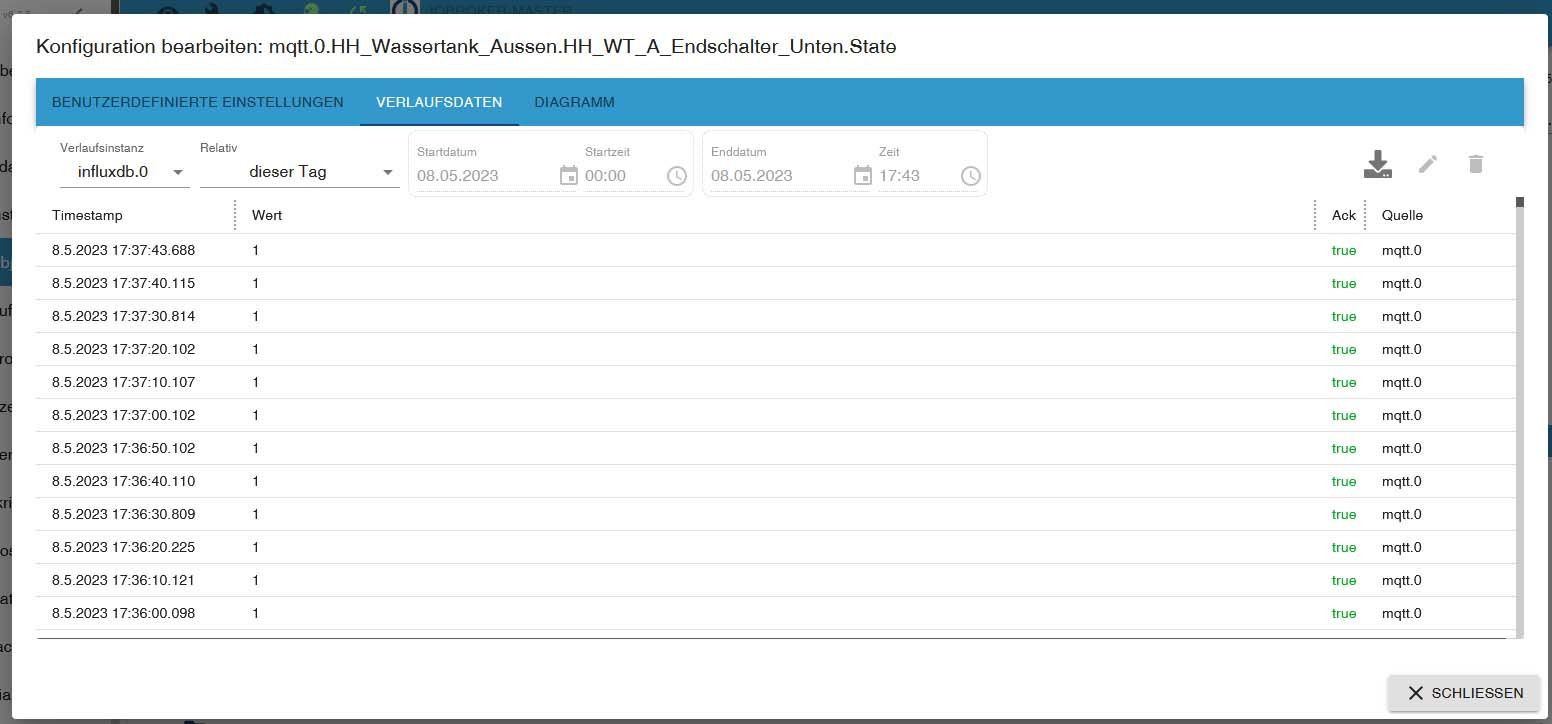The image size is (1552, 724).
Task: Click the Ack column header
Action: [1343, 215]
